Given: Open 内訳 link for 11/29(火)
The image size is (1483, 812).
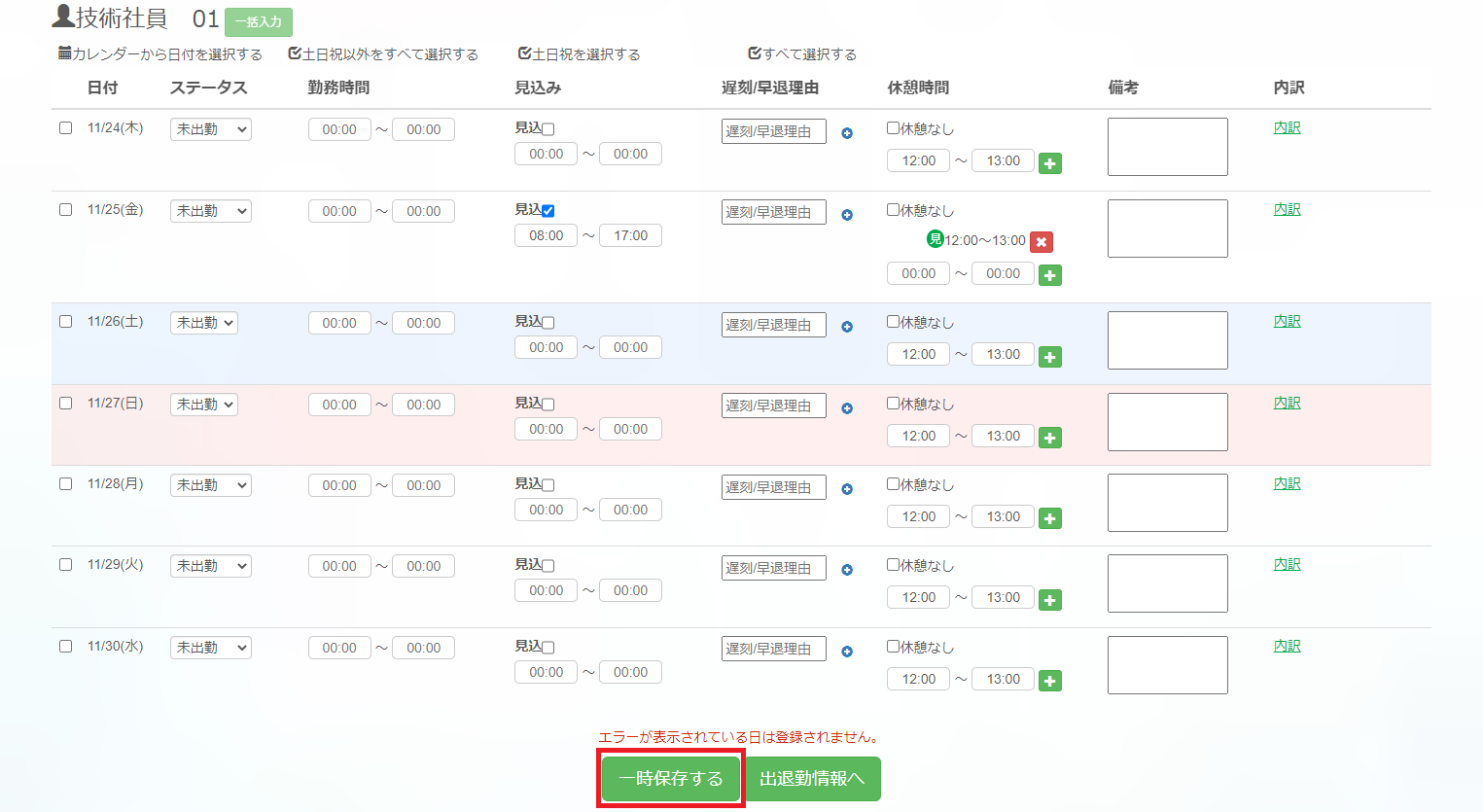Looking at the screenshot, I should coord(1287,564).
